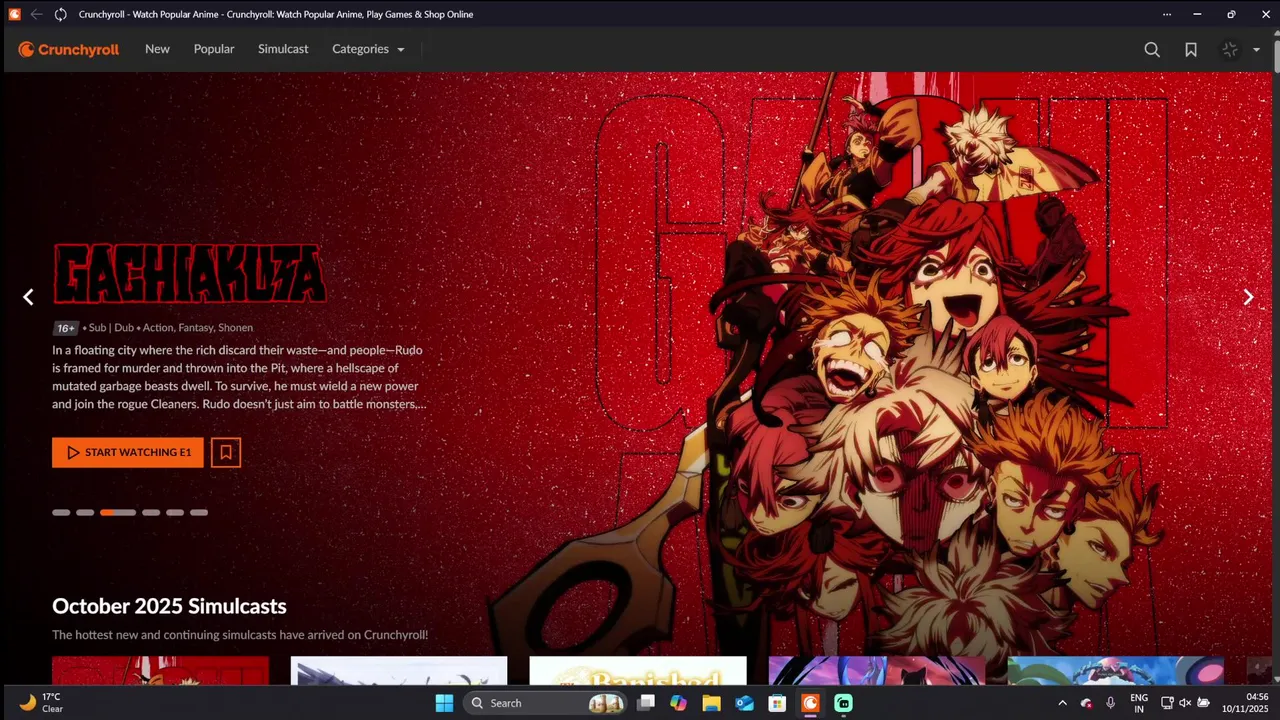Screen dimensions: 1280x720
Task: Open File Explorer from the taskbar
Action: (711, 703)
